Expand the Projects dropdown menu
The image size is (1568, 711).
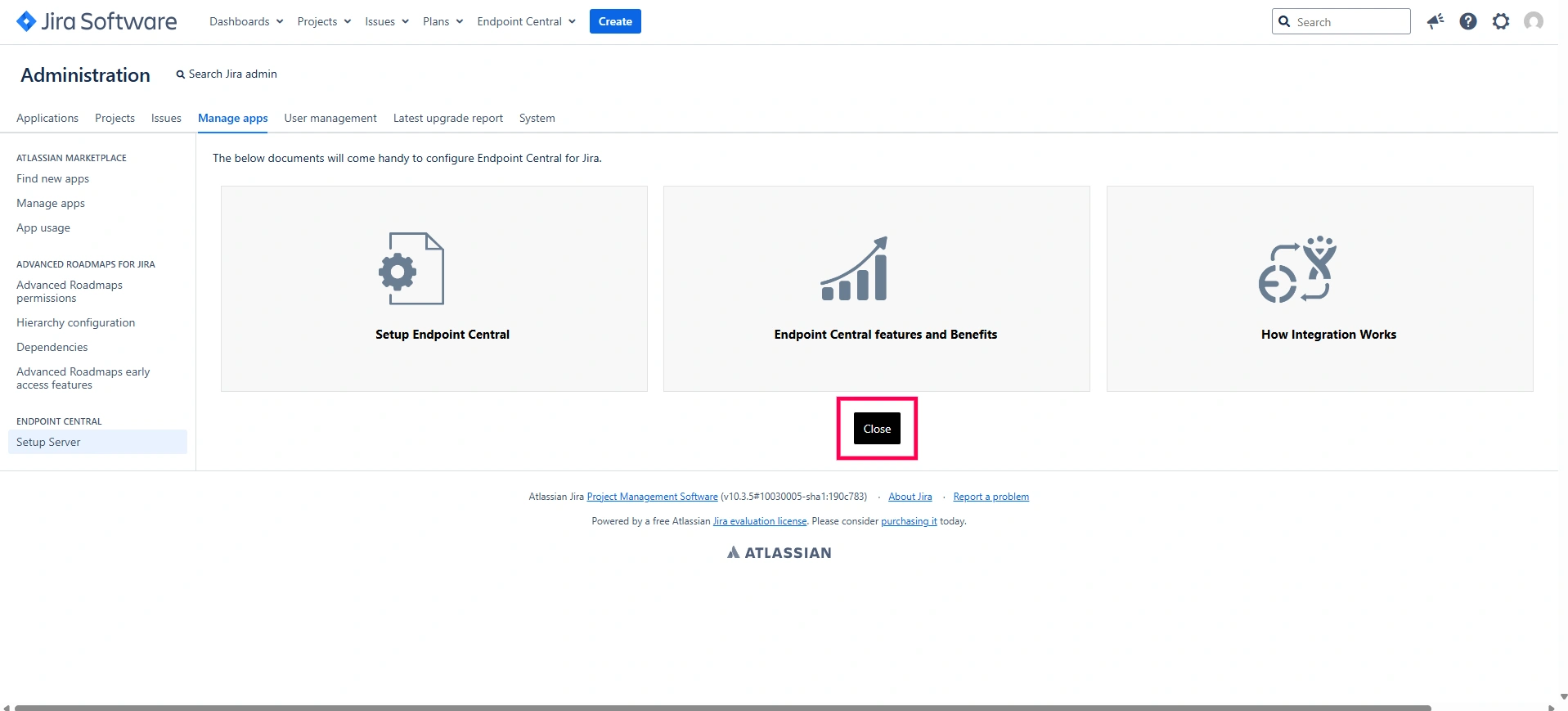tap(324, 21)
